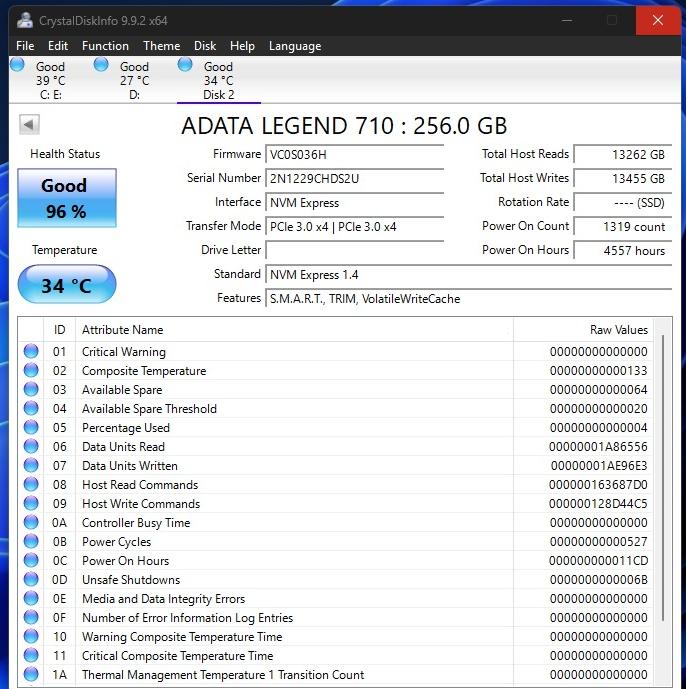Screen dimensions: 689x689
Task: Click the Rotation Rate value
Action: point(623,203)
